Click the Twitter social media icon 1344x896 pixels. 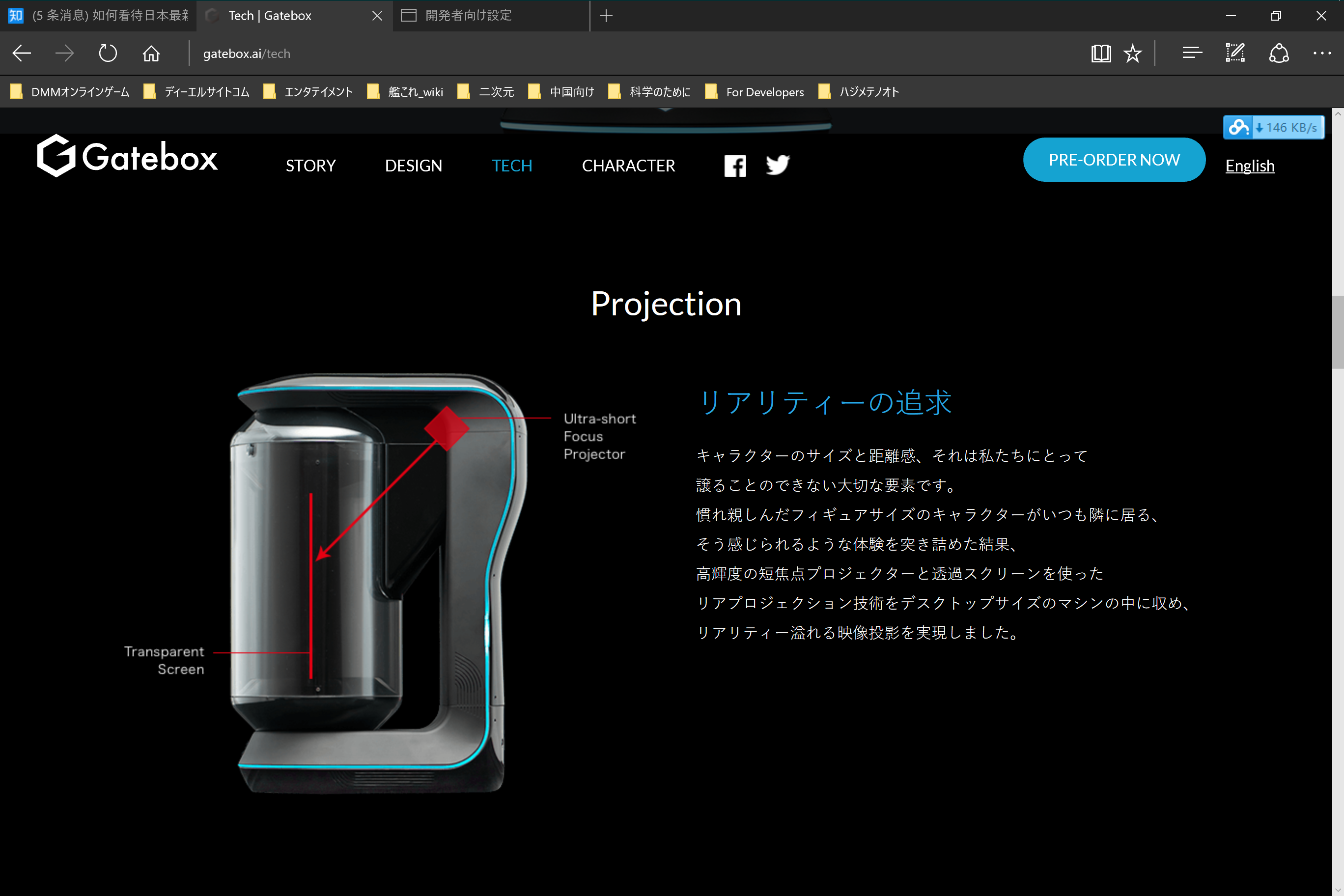click(x=779, y=165)
